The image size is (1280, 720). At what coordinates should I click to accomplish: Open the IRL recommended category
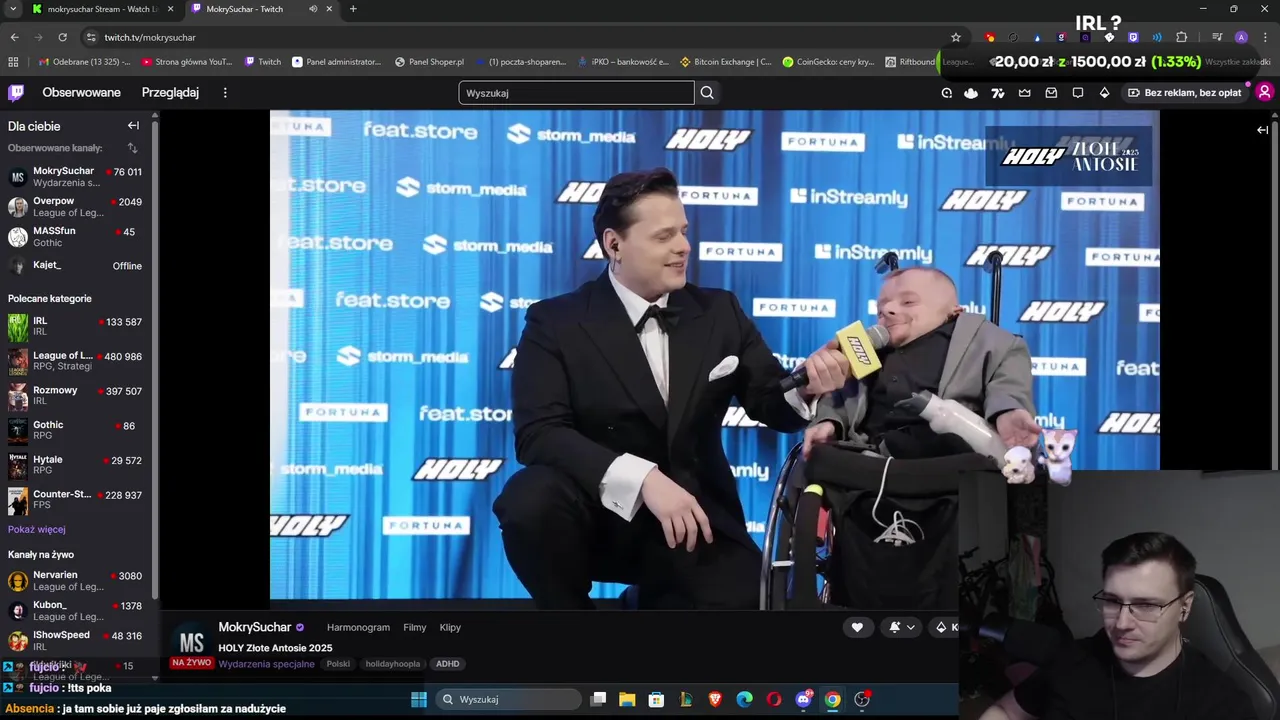(75, 327)
